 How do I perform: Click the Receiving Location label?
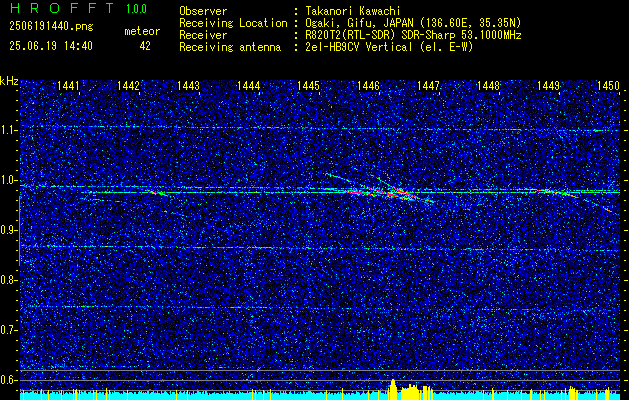point(233,23)
